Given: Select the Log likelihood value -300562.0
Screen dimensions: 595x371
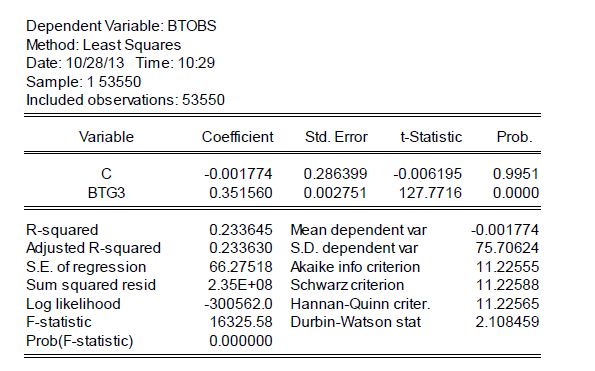Looking at the screenshot, I should pos(238,304).
